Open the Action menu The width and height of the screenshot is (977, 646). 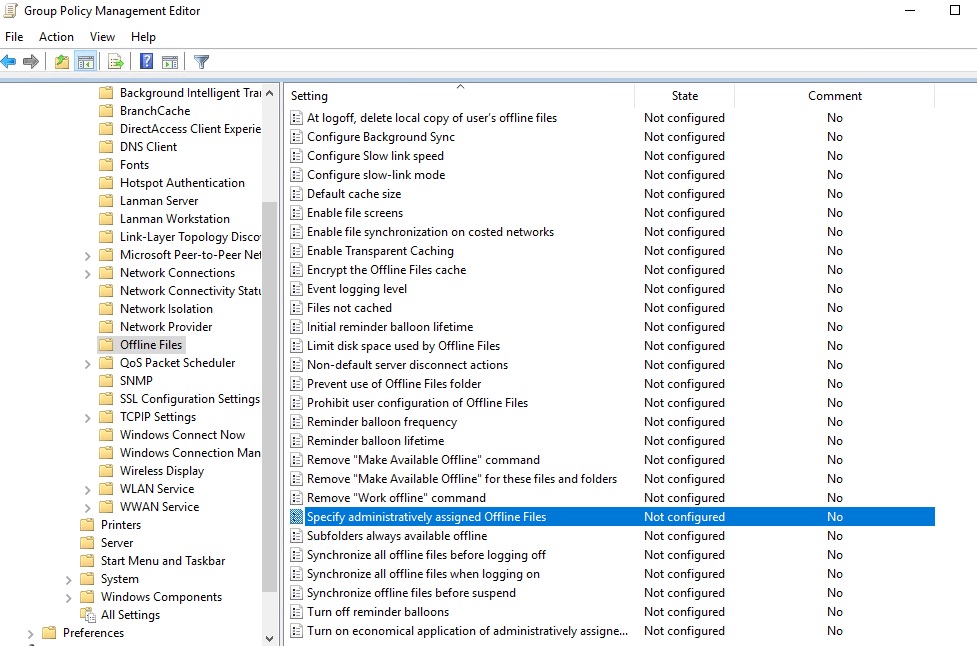56,37
